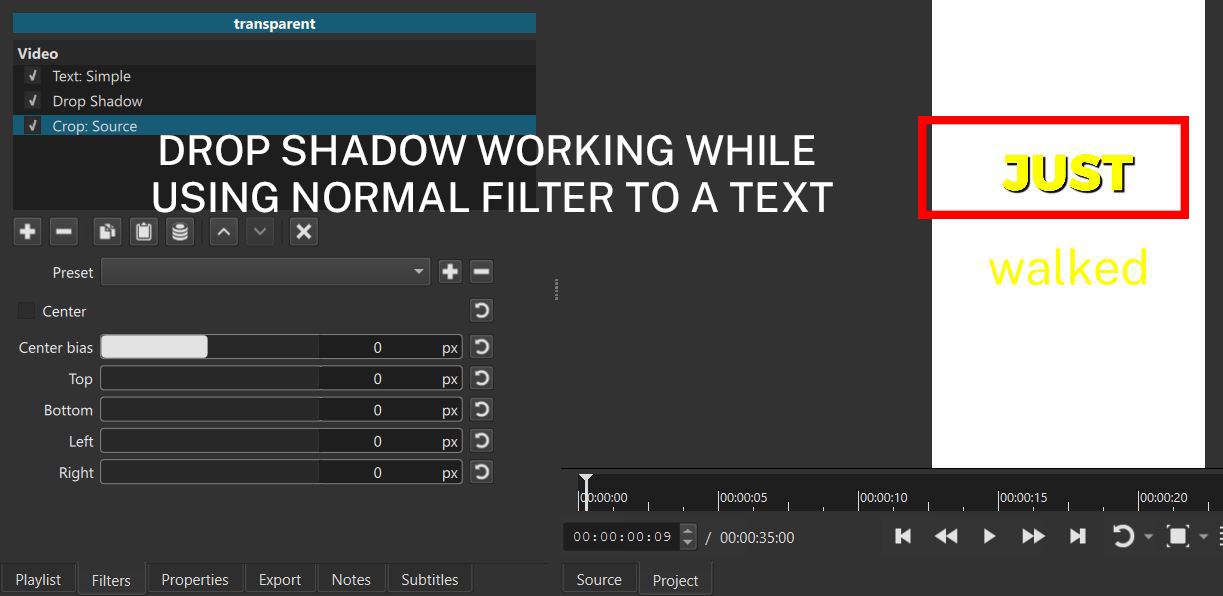
Task: Click the save filter set stack icon
Action: (179, 232)
